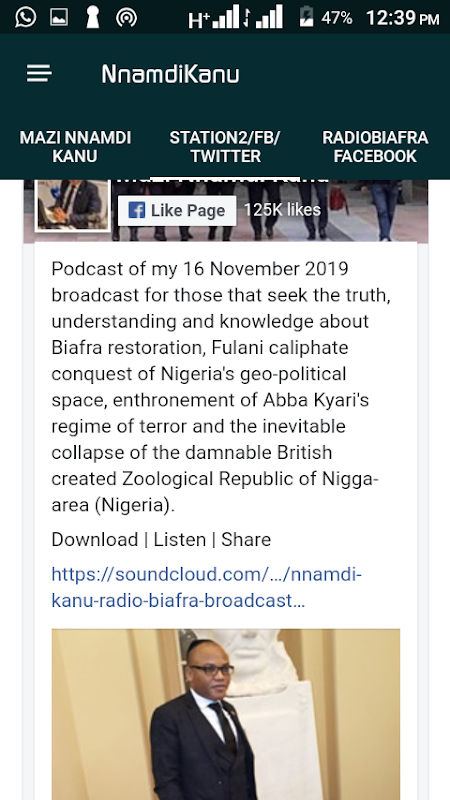This screenshot has width=450, height=800.
Task: Tap the WhatsApp notification icon
Action: [26, 18]
